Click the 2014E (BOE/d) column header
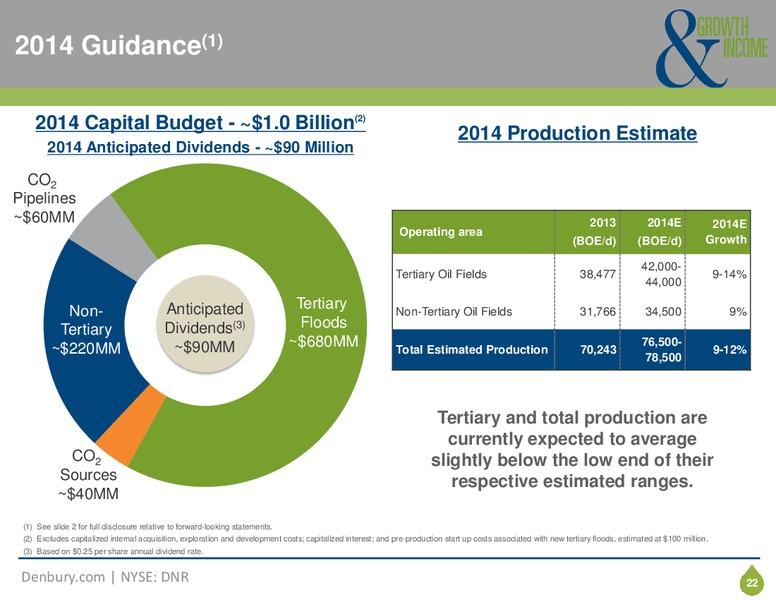The width and height of the screenshot is (776, 600). [659, 232]
